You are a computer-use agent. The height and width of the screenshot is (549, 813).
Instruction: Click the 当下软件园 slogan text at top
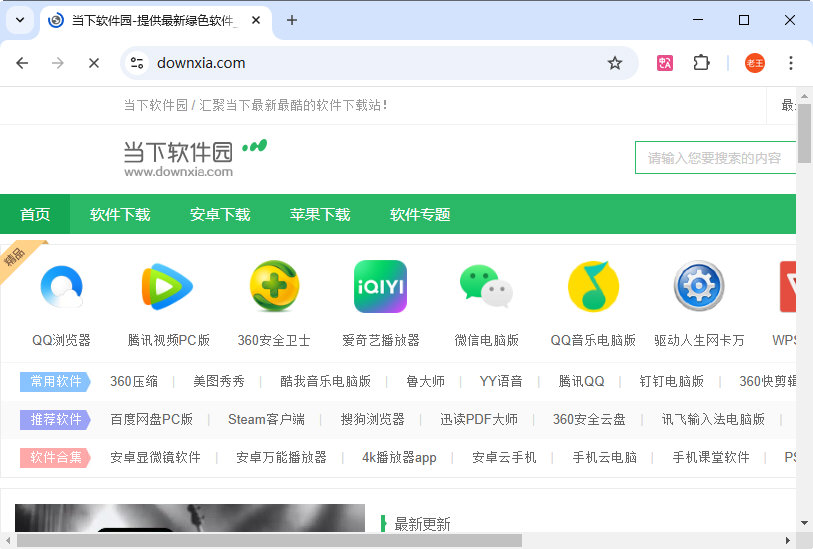pyautogui.click(x=255, y=105)
